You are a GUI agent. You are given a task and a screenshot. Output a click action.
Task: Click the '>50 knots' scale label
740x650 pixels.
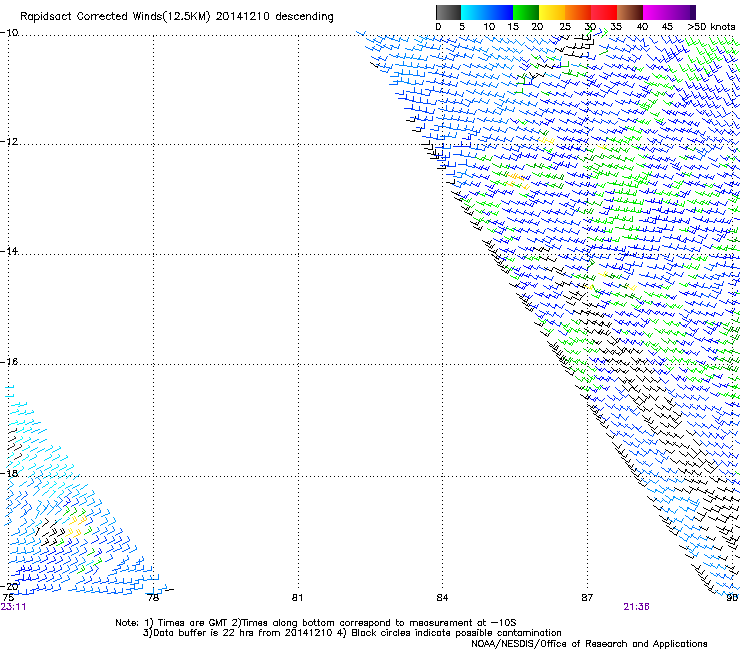711,27
